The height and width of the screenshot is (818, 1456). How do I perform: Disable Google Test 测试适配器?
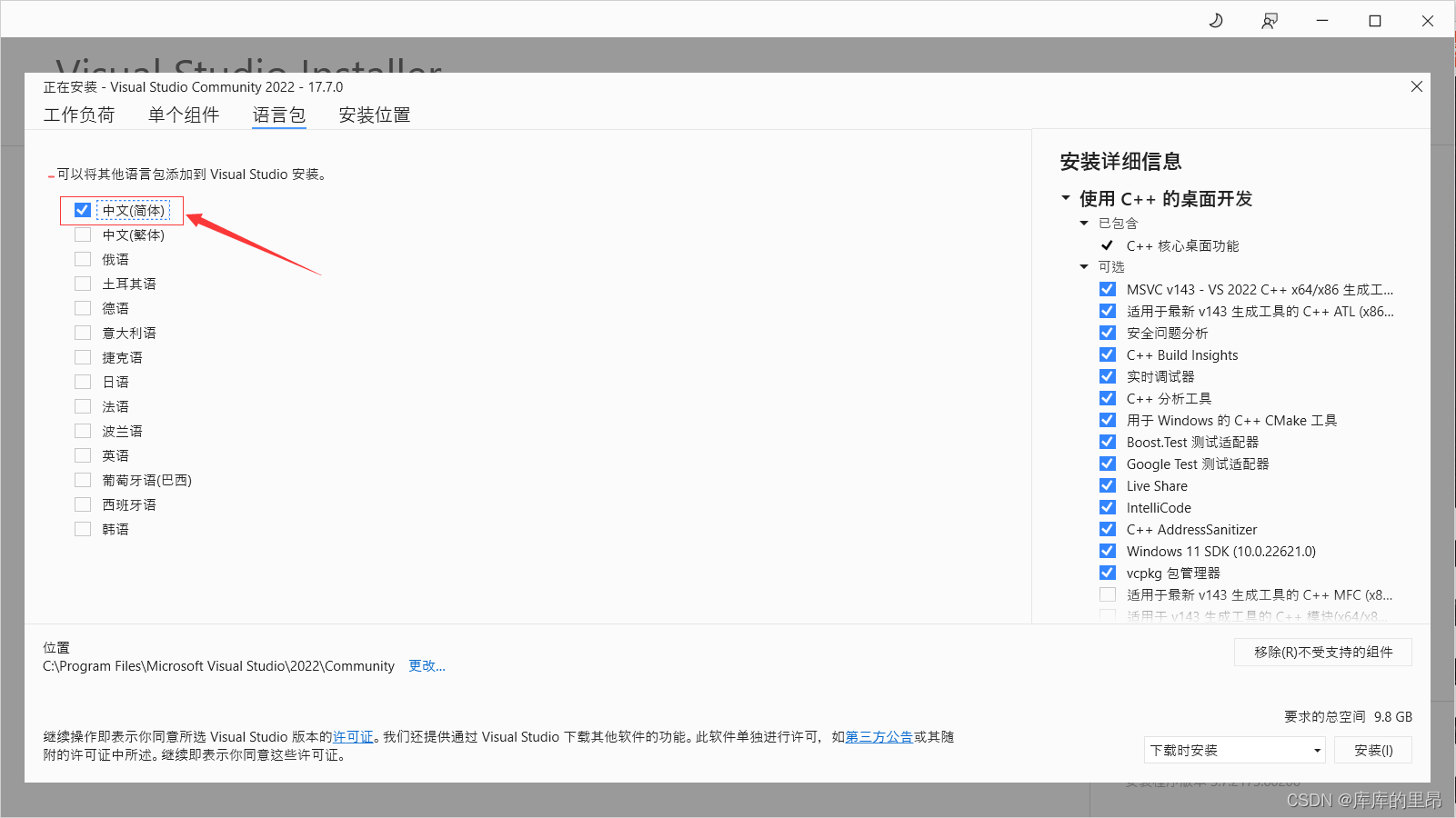[x=1108, y=464]
